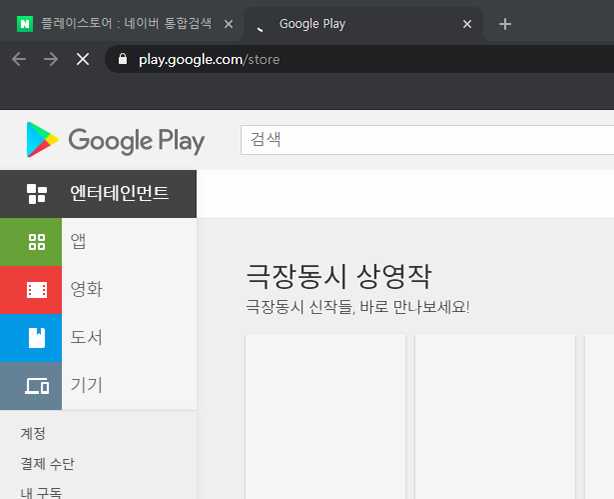Open the 기기 section
This screenshot has width=614, height=499.
coord(87,385)
